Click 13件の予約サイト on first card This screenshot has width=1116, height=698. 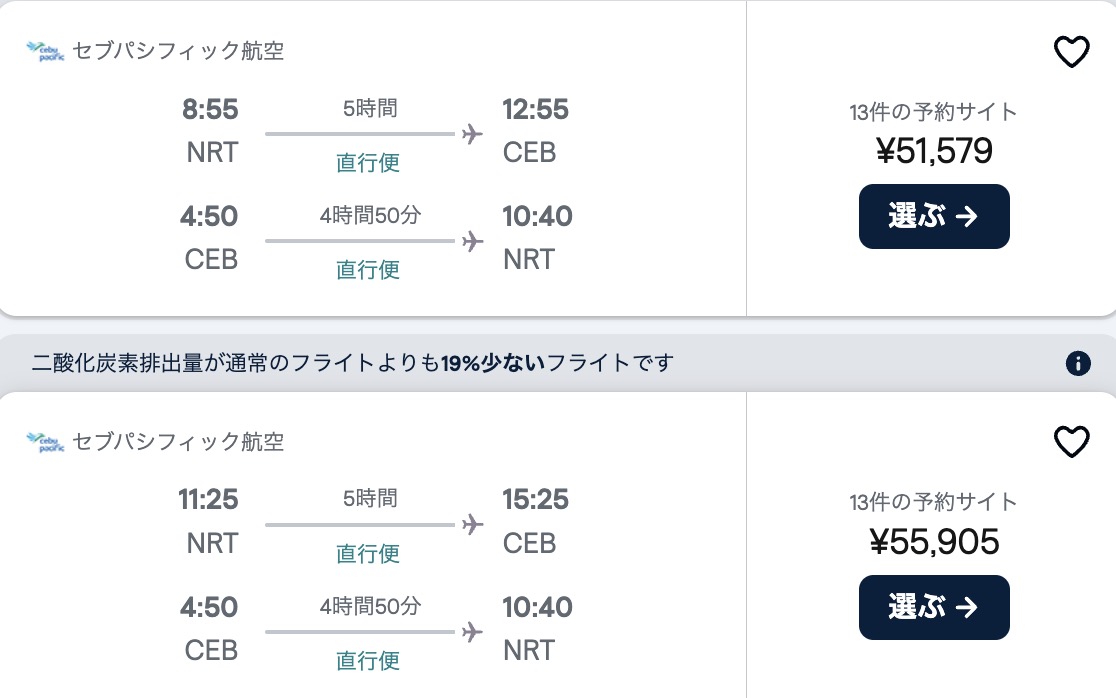pos(933,112)
